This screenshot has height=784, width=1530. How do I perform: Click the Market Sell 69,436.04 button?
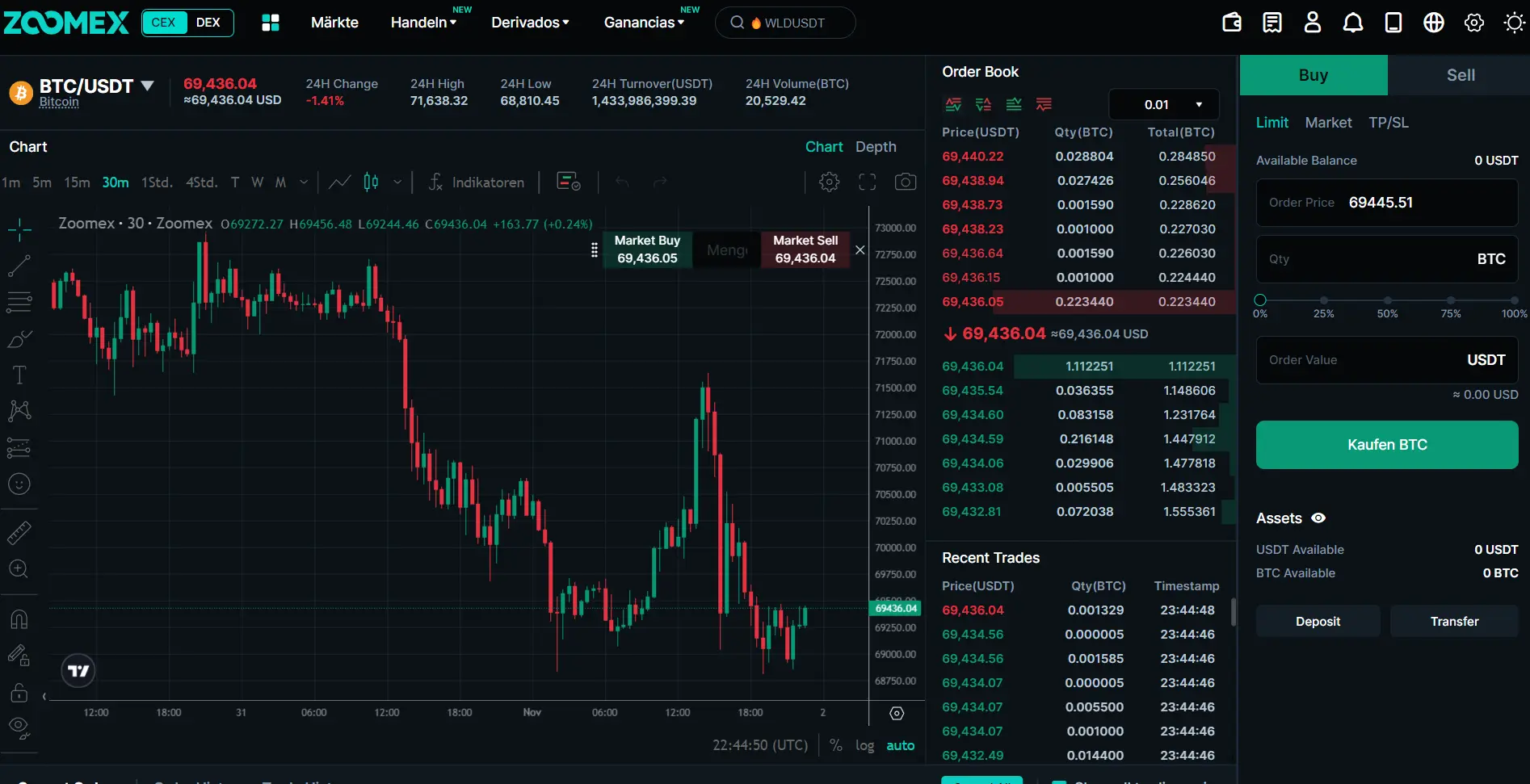click(805, 249)
